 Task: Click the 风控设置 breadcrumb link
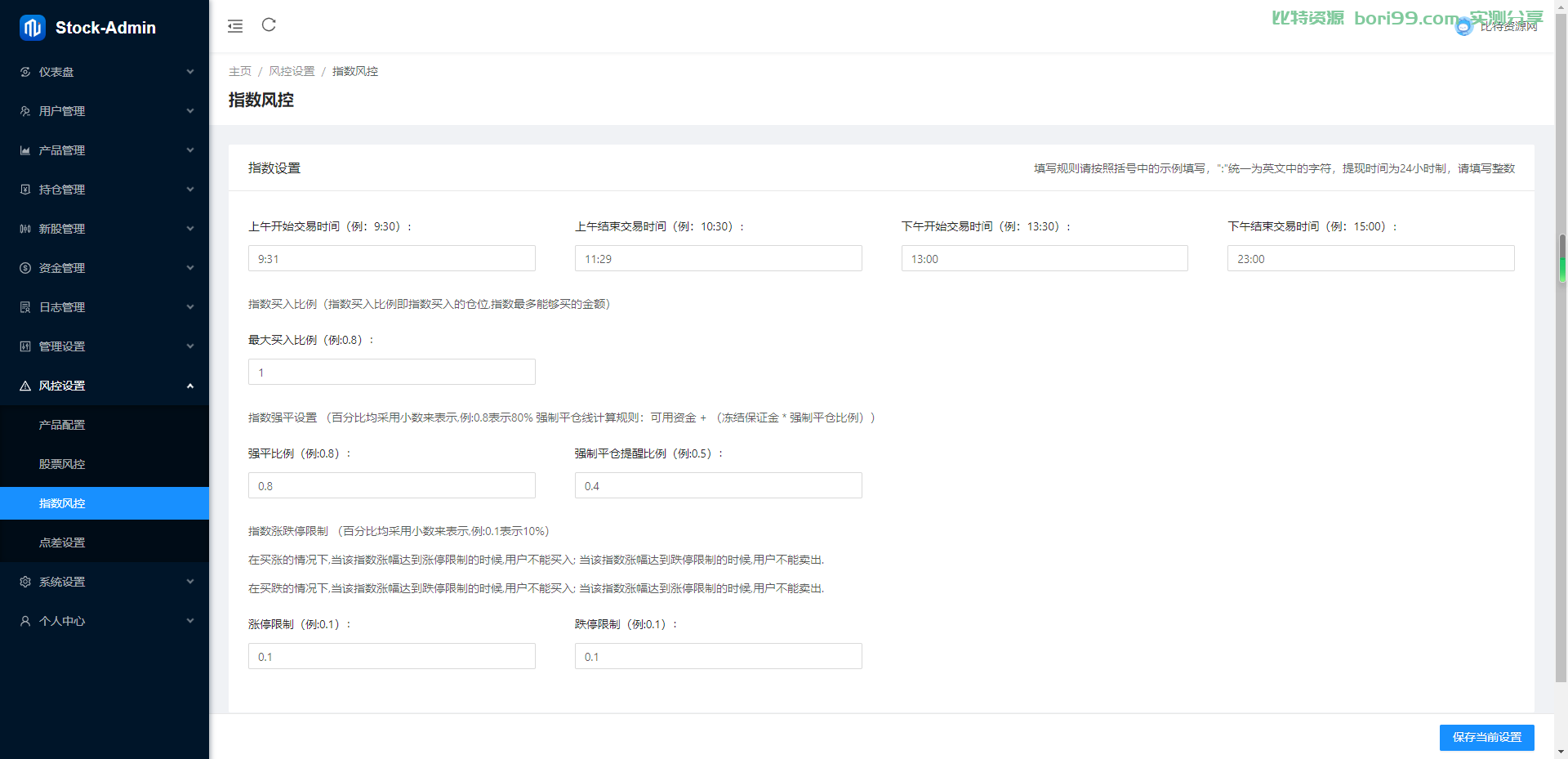(x=292, y=72)
